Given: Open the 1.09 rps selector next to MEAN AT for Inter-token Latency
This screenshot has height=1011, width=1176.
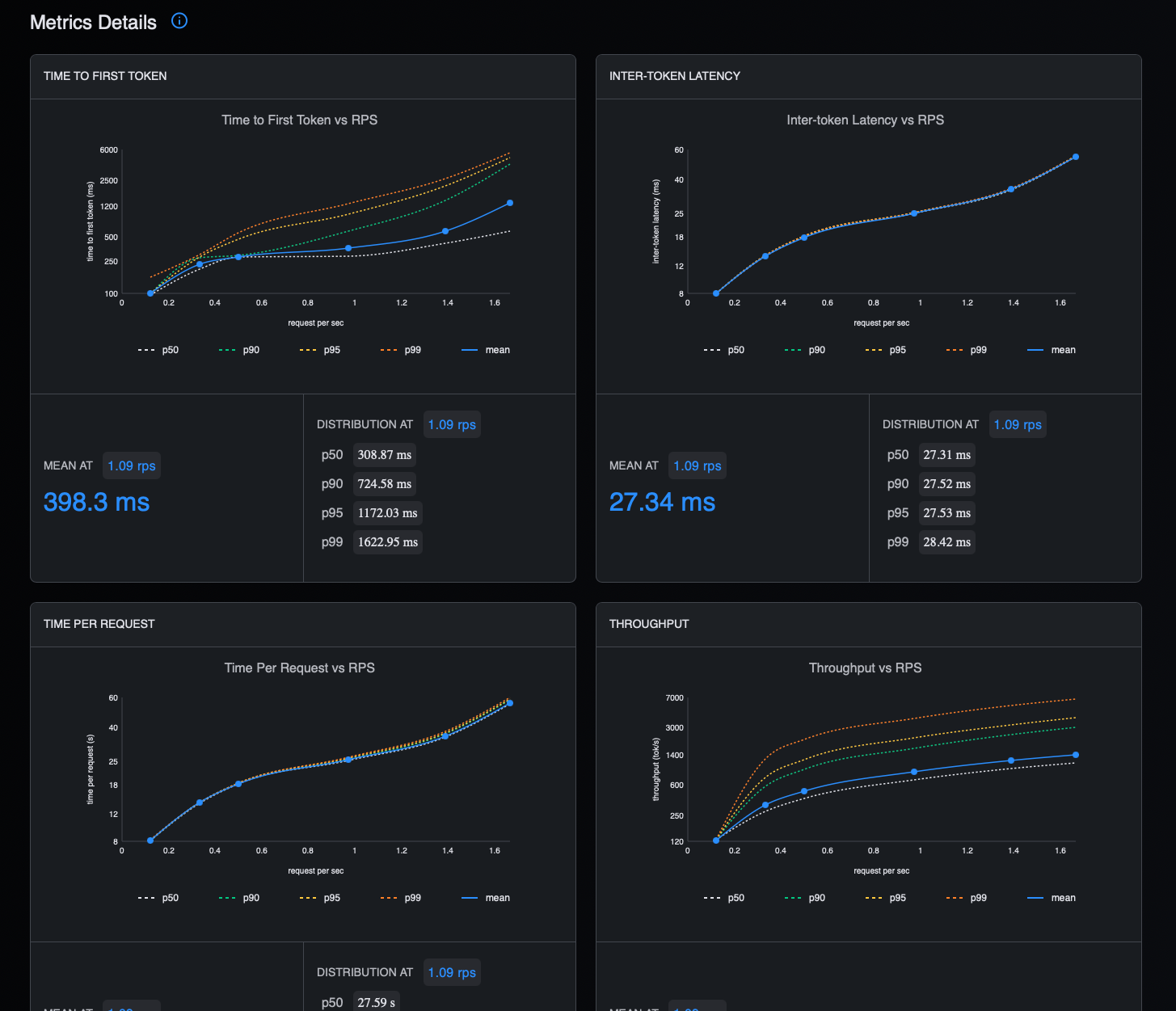Looking at the screenshot, I should click(698, 465).
